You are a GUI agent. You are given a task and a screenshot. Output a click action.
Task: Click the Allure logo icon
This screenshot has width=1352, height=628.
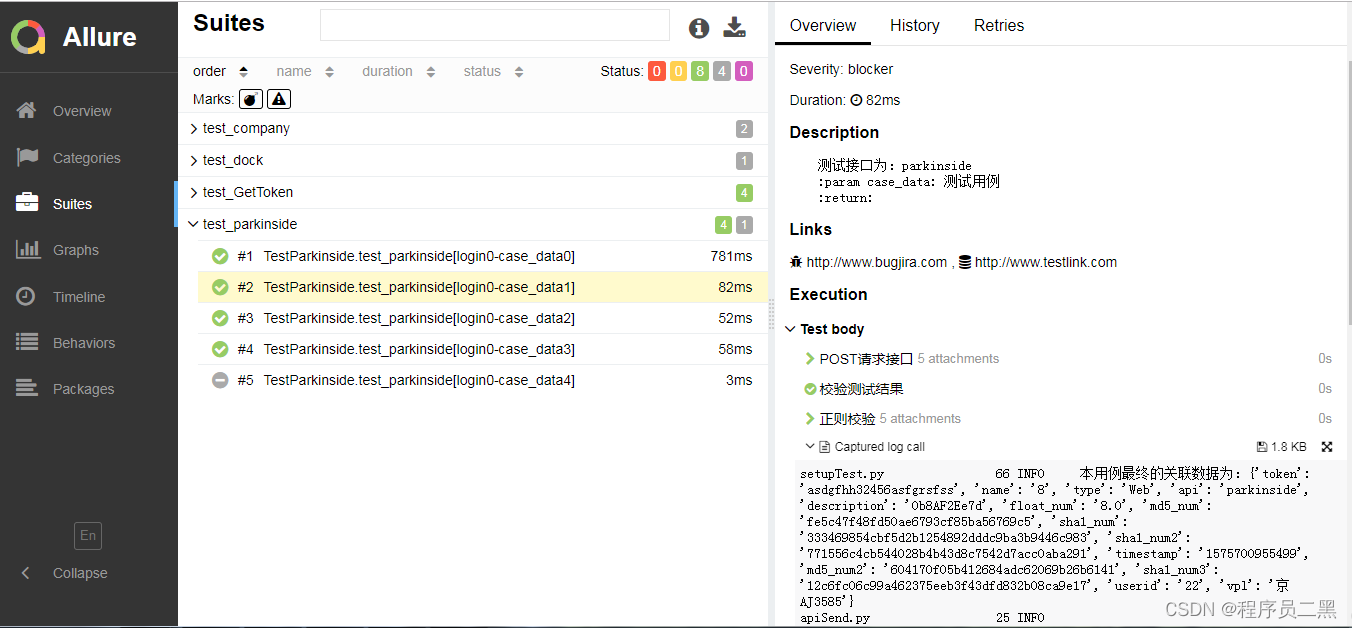point(29,37)
